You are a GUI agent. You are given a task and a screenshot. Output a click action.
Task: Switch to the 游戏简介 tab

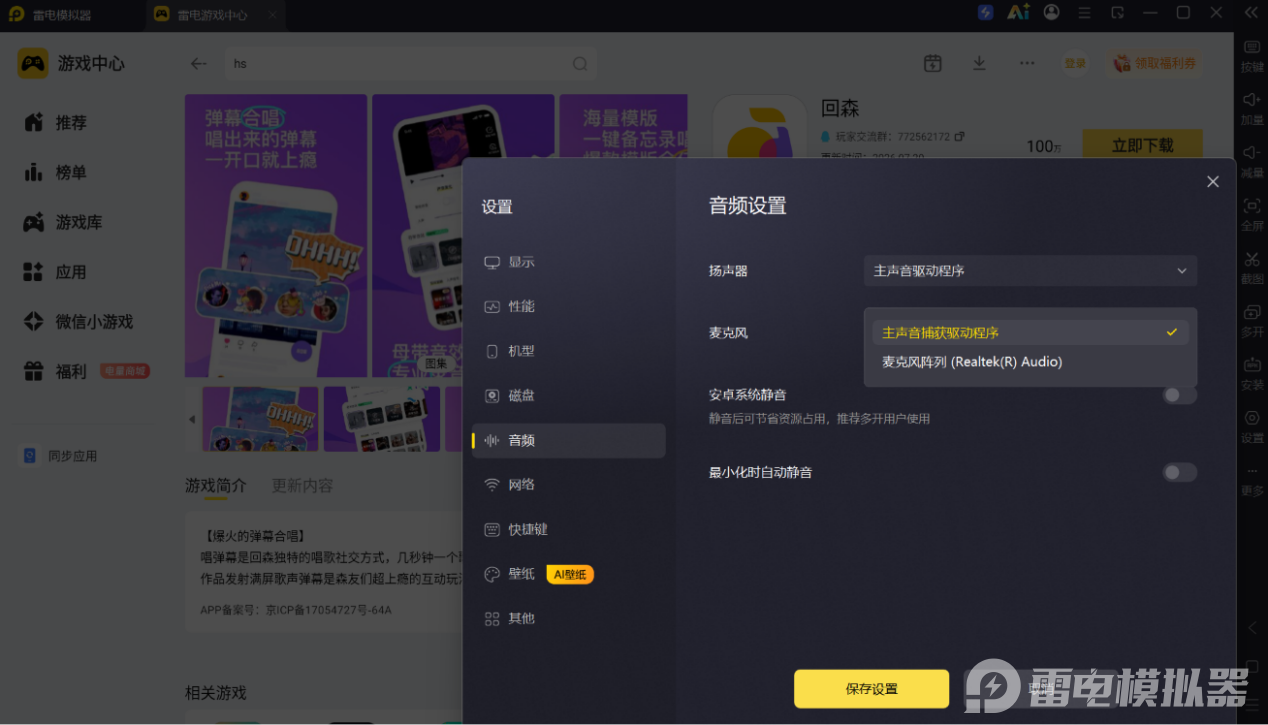point(215,485)
